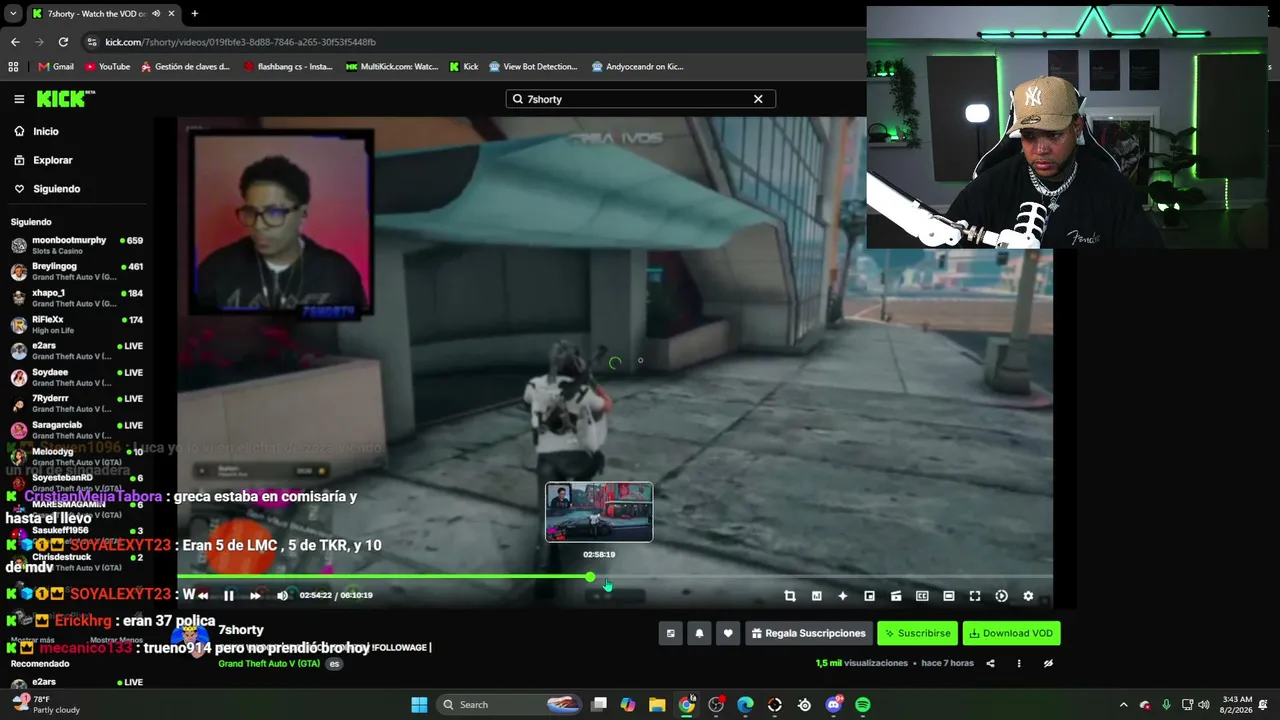Image resolution: width=1280 pixels, height=720 pixels.
Task: Enter fullscreen in the video player
Action: [x=975, y=596]
